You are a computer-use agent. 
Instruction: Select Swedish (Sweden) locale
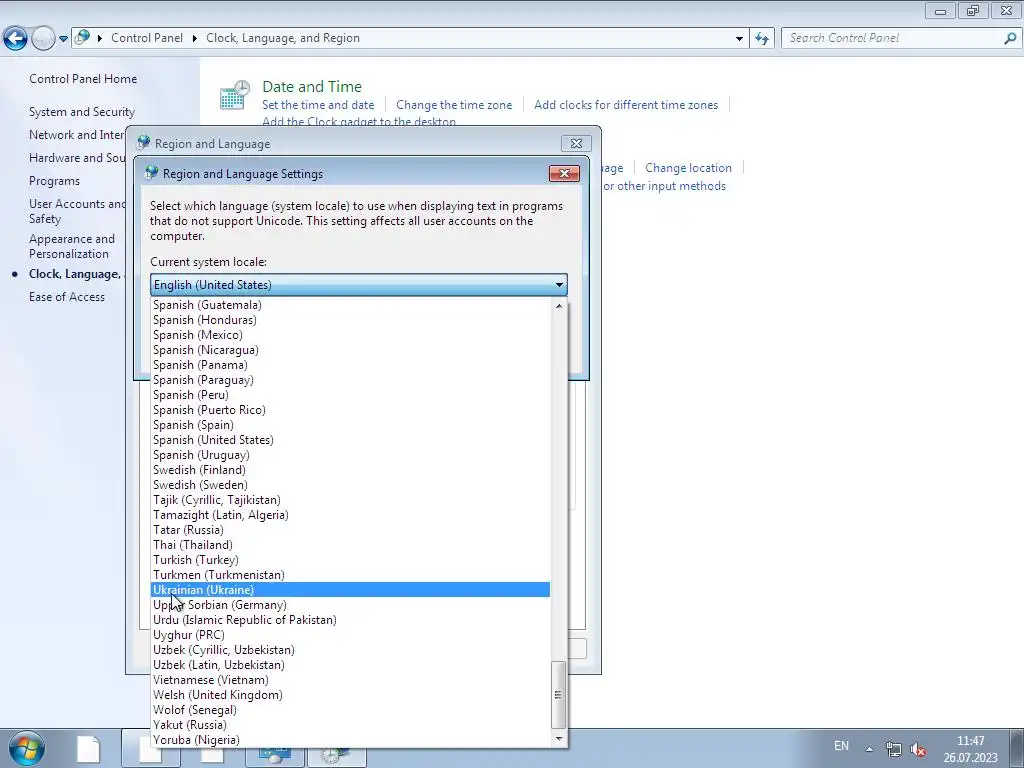click(351, 485)
